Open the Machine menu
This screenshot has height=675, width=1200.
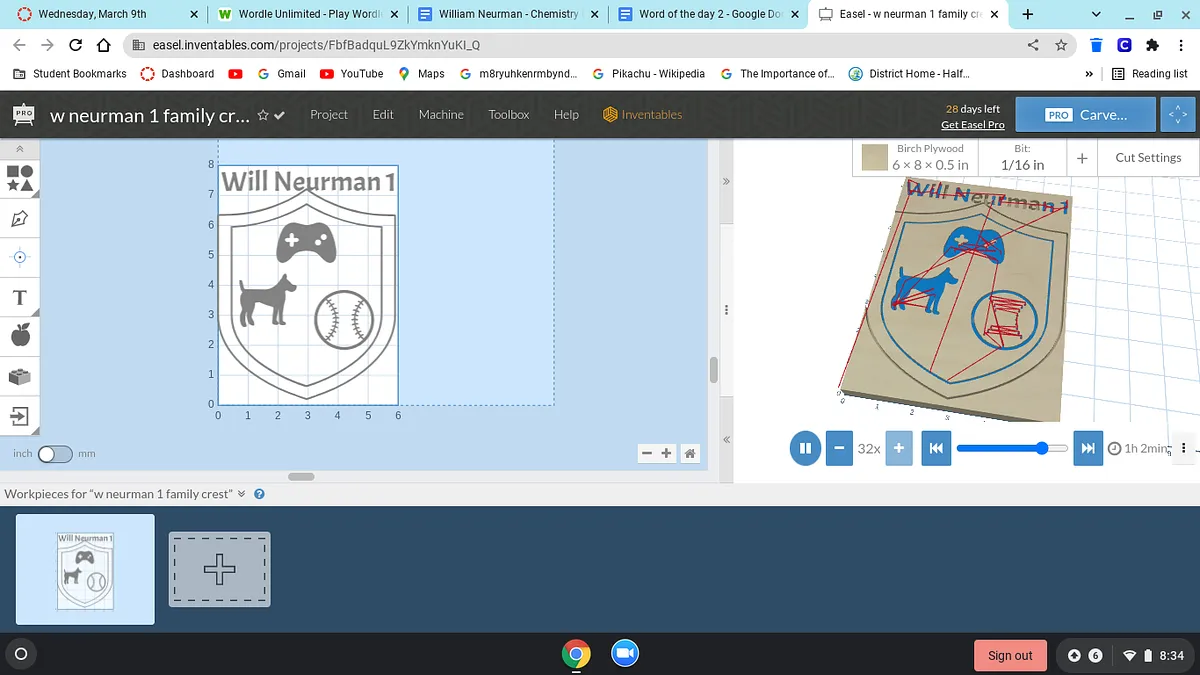(x=441, y=115)
